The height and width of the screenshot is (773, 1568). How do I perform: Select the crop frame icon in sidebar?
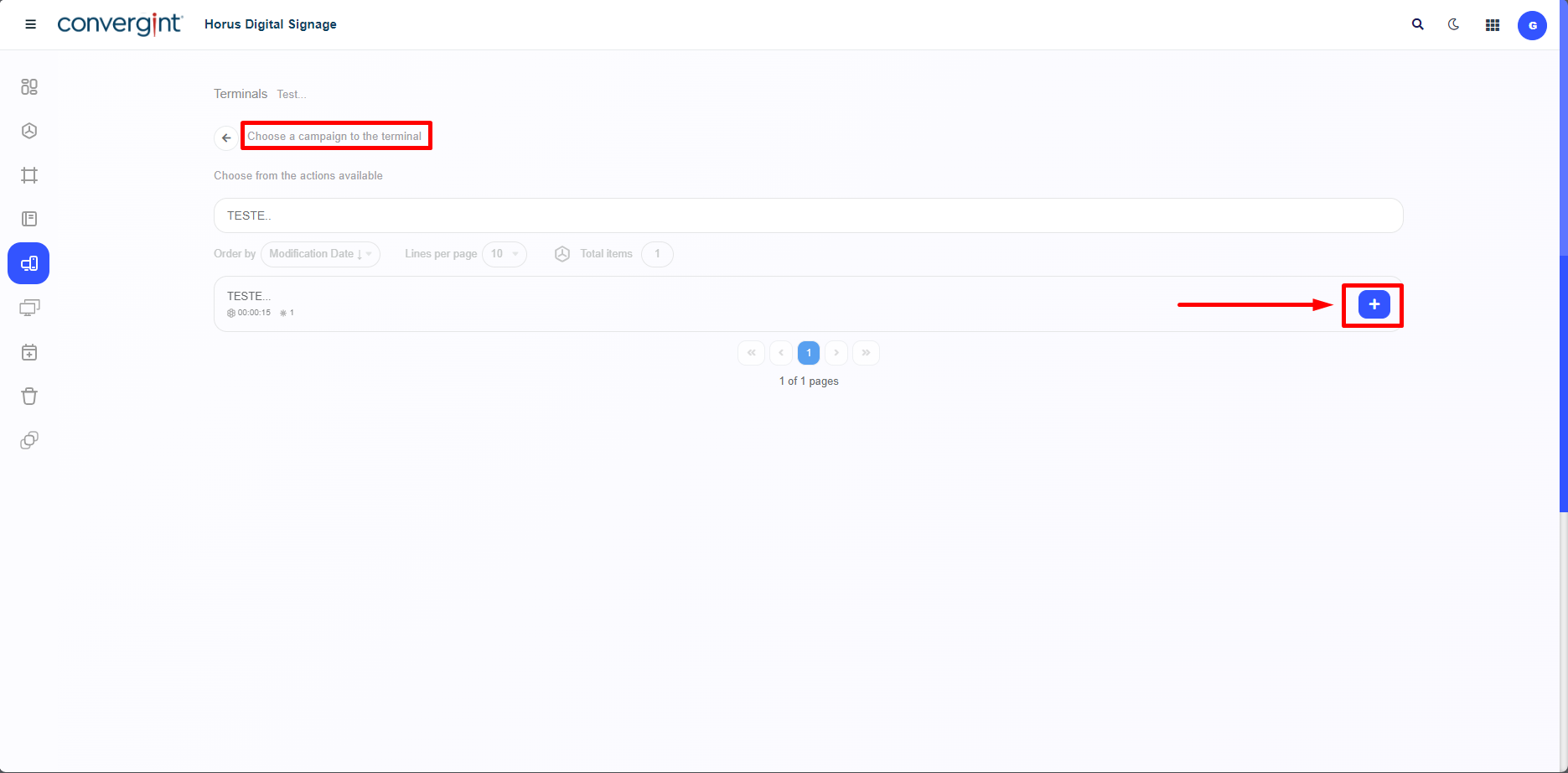click(29, 175)
